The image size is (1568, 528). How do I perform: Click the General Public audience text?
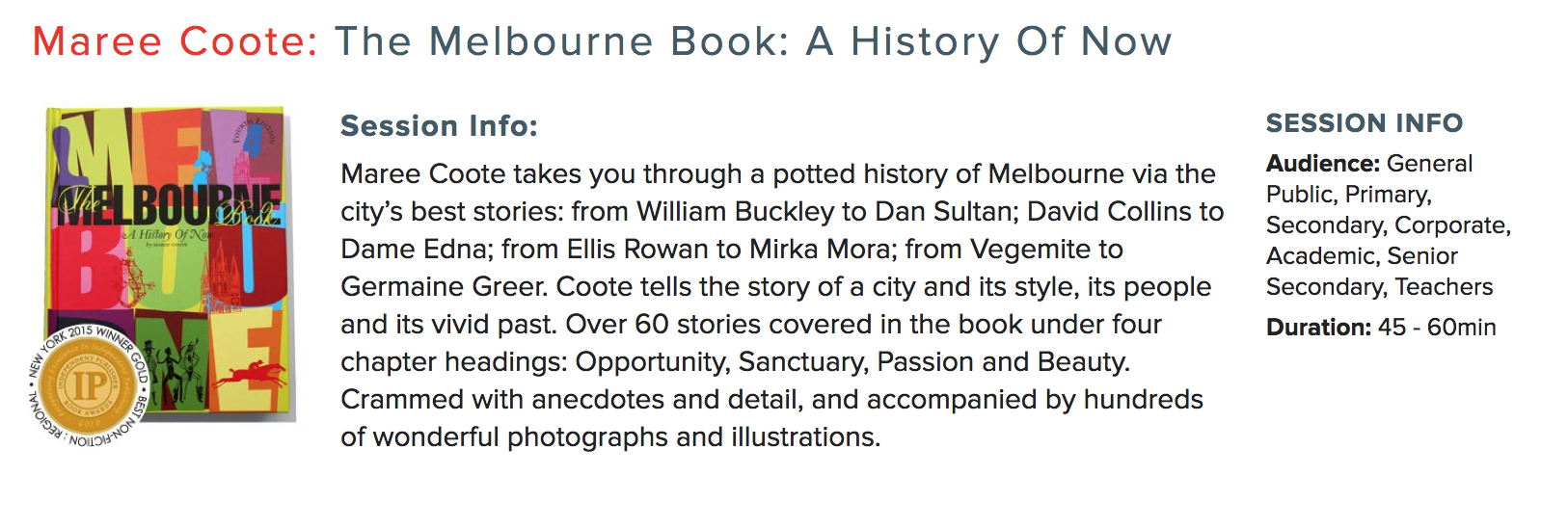(x=1369, y=179)
